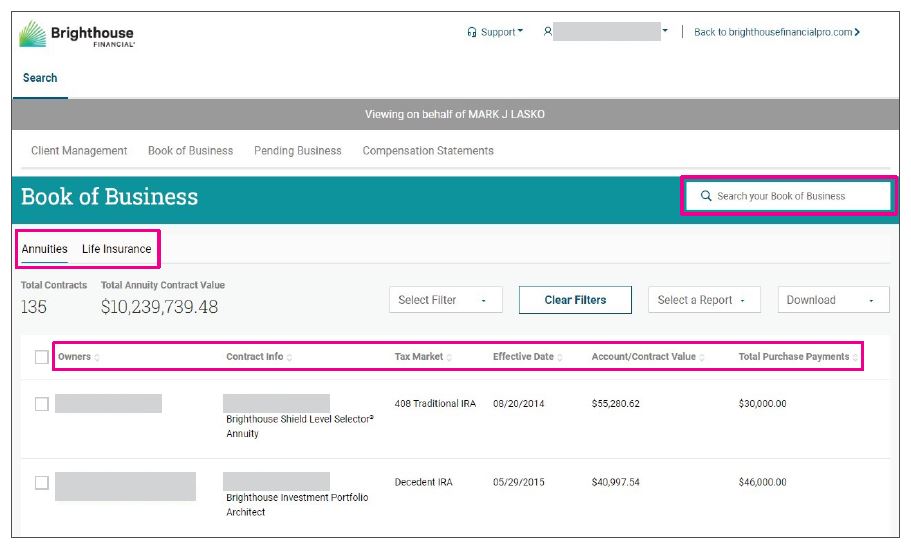The image size is (911, 548).
Task: Click the magnifier icon in search box
Action: 706,197
